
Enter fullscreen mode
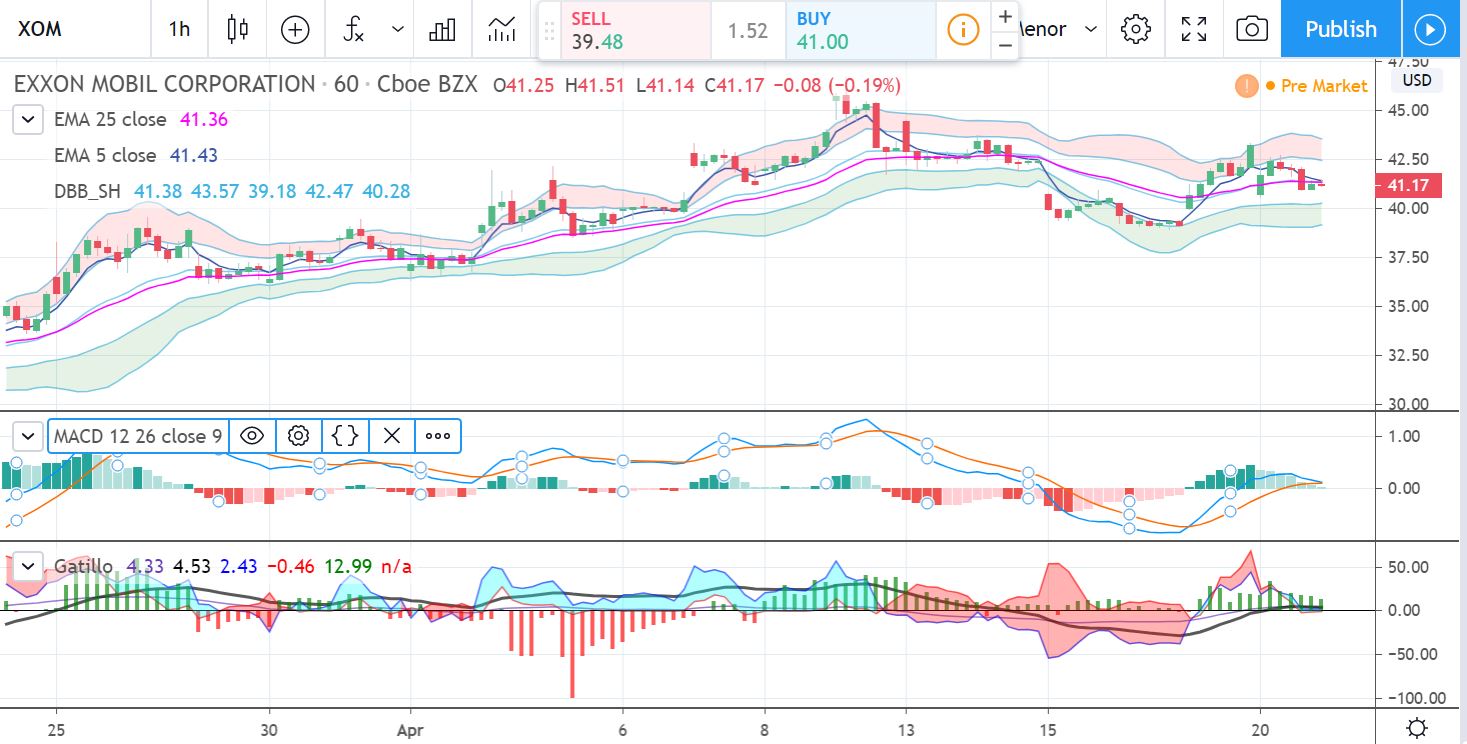[1193, 29]
